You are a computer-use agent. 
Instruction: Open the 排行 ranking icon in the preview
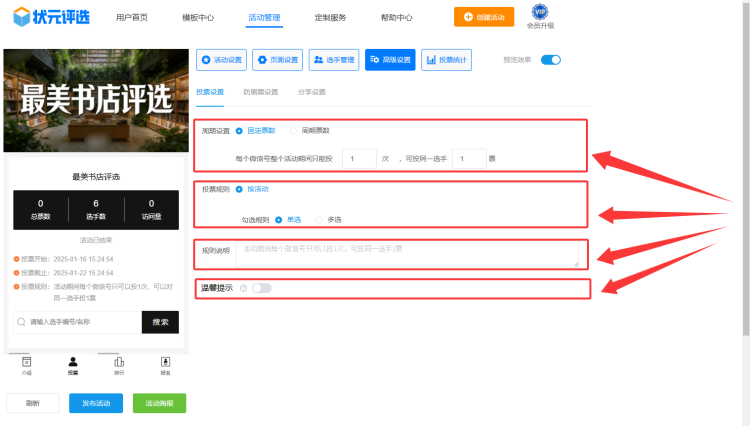coord(119,365)
